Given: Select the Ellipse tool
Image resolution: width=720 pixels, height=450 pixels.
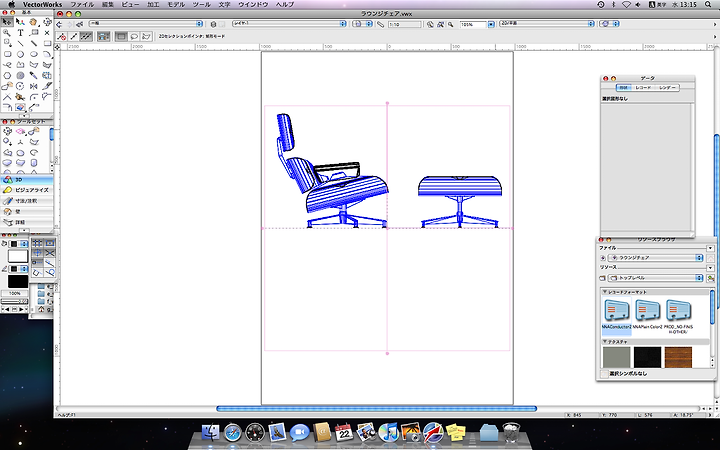Looking at the screenshot, I should pos(34,54).
